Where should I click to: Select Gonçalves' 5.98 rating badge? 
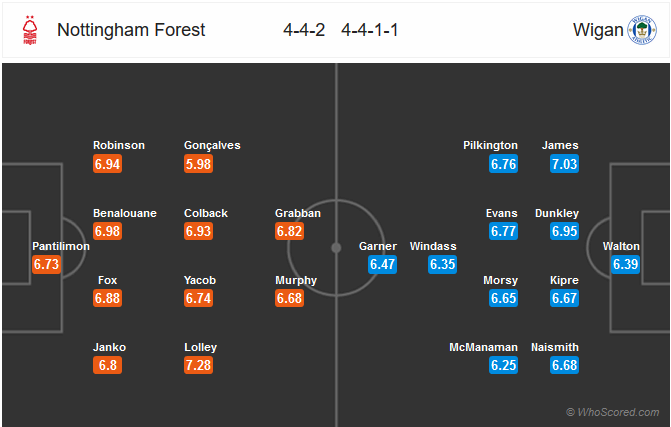tap(199, 164)
